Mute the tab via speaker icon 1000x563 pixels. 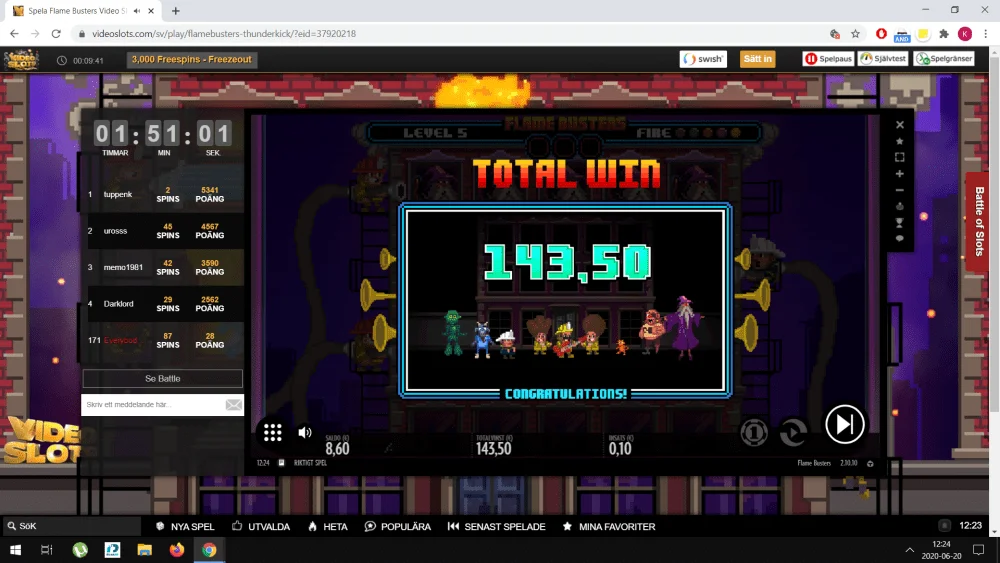click(136, 11)
